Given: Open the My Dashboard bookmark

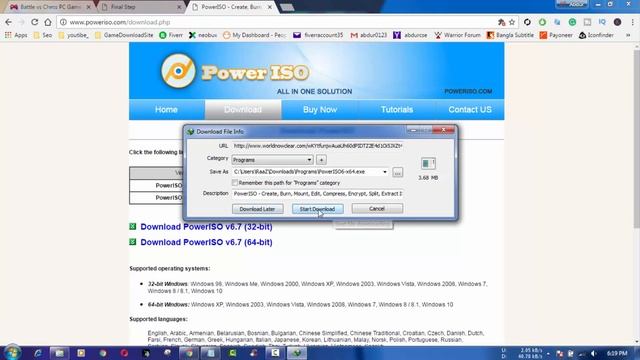Looking at the screenshot, I should [255, 35].
